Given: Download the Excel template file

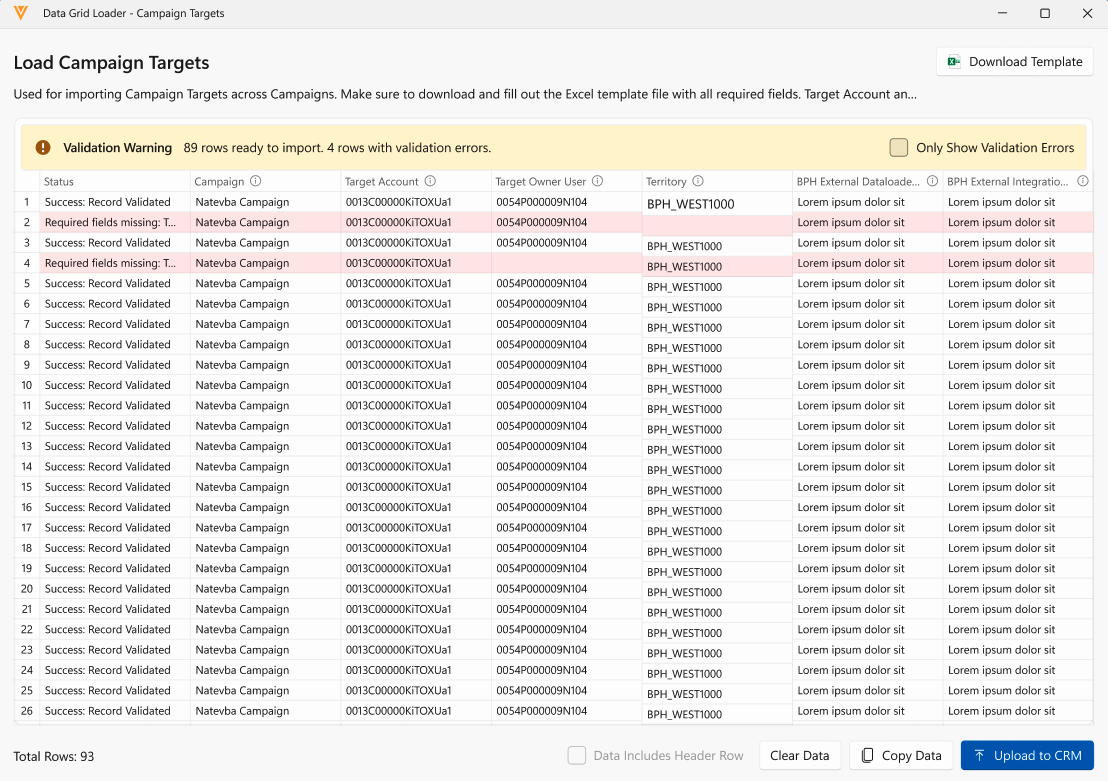Looking at the screenshot, I should click(1014, 61).
